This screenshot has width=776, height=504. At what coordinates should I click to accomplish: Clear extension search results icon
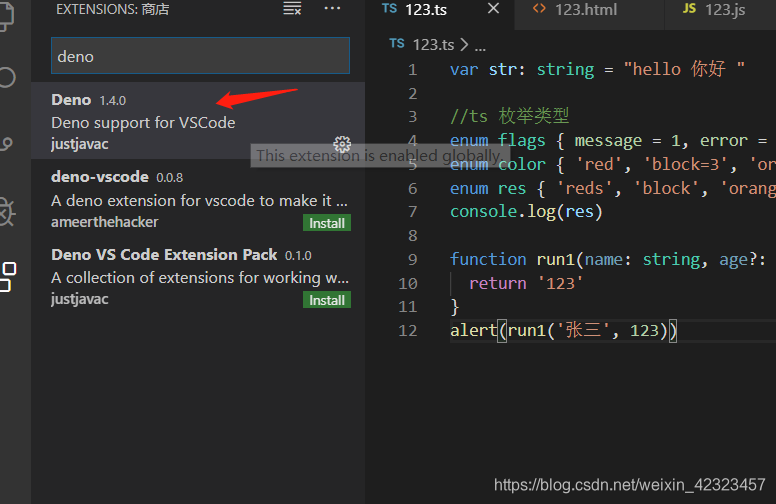(x=292, y=8)
